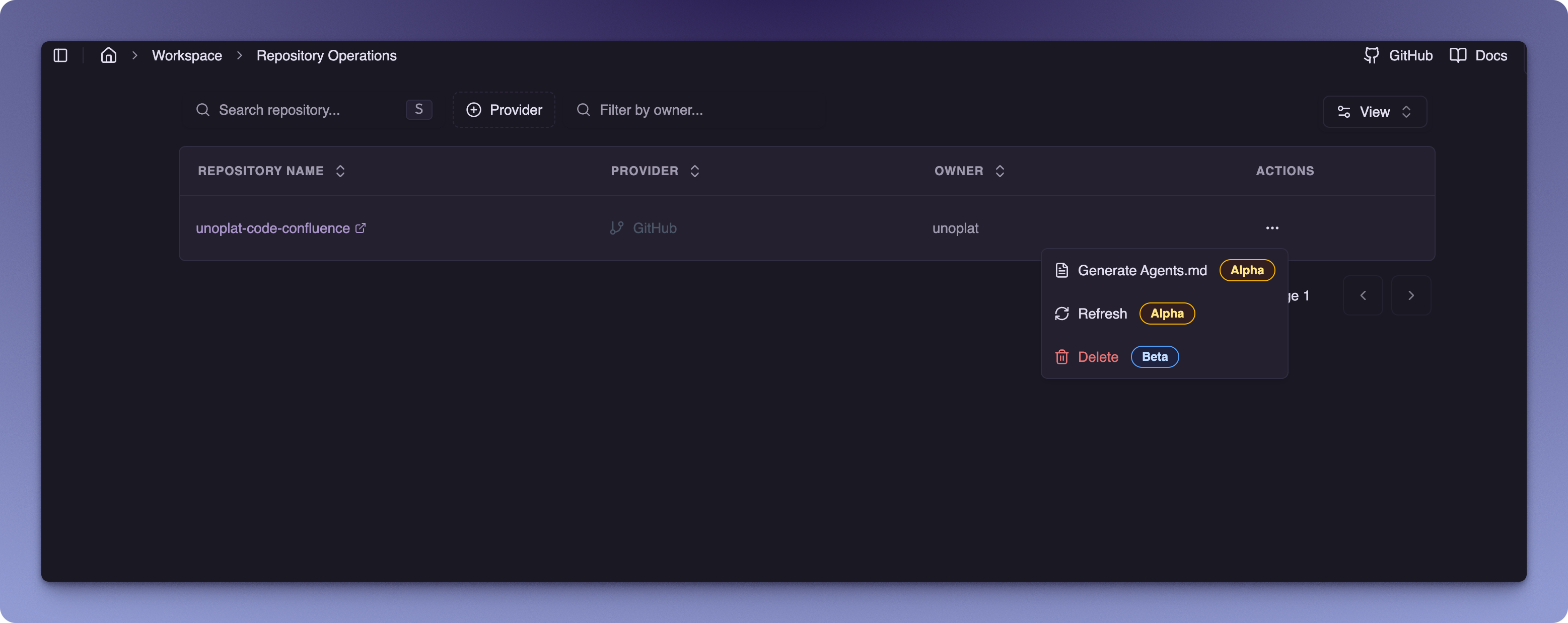Click the Filter by owner input field
This screenshot has height=623, width=1568.
[x=651, y=110]
